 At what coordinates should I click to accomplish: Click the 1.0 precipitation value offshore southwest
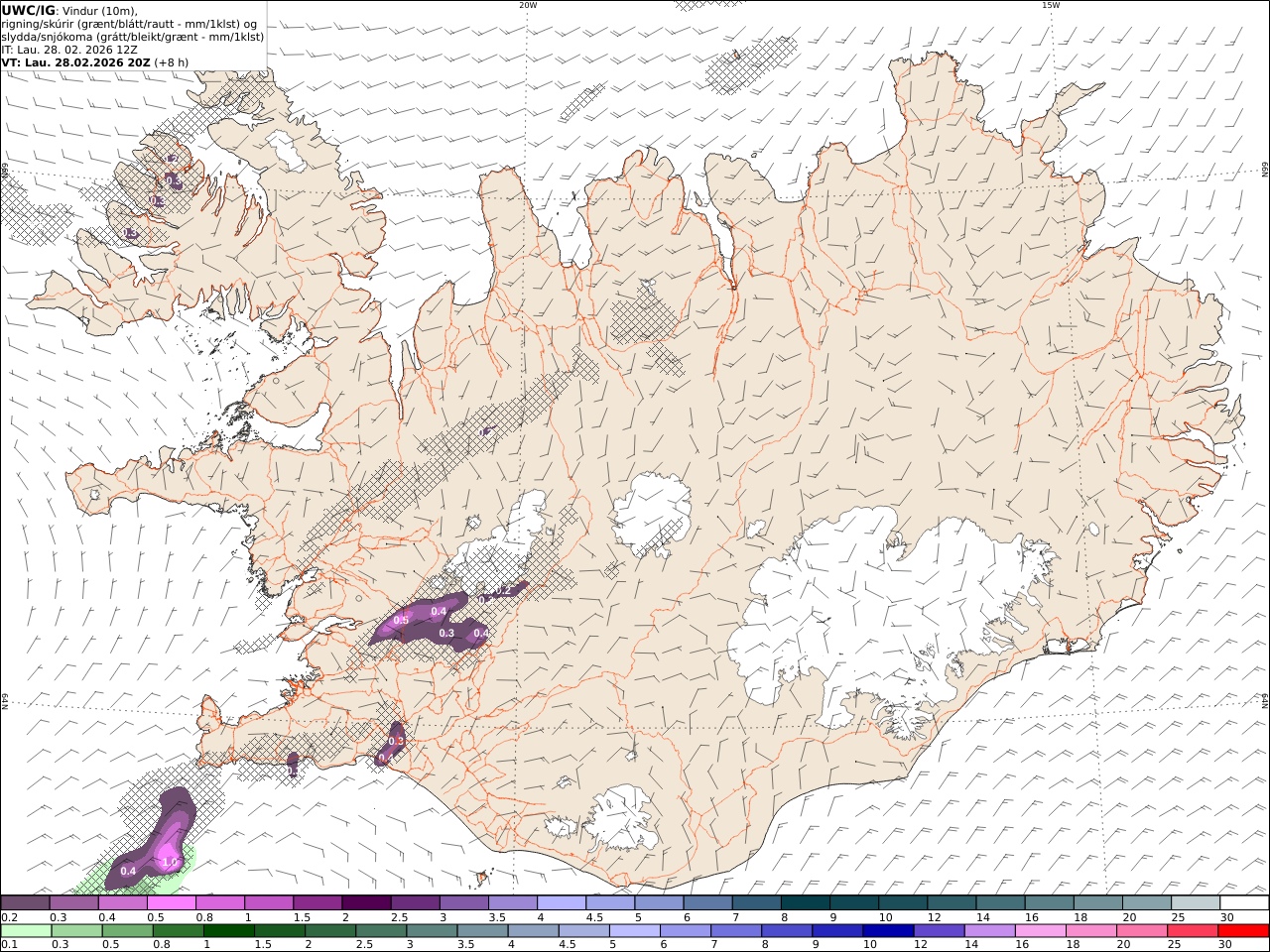(170, 863)
